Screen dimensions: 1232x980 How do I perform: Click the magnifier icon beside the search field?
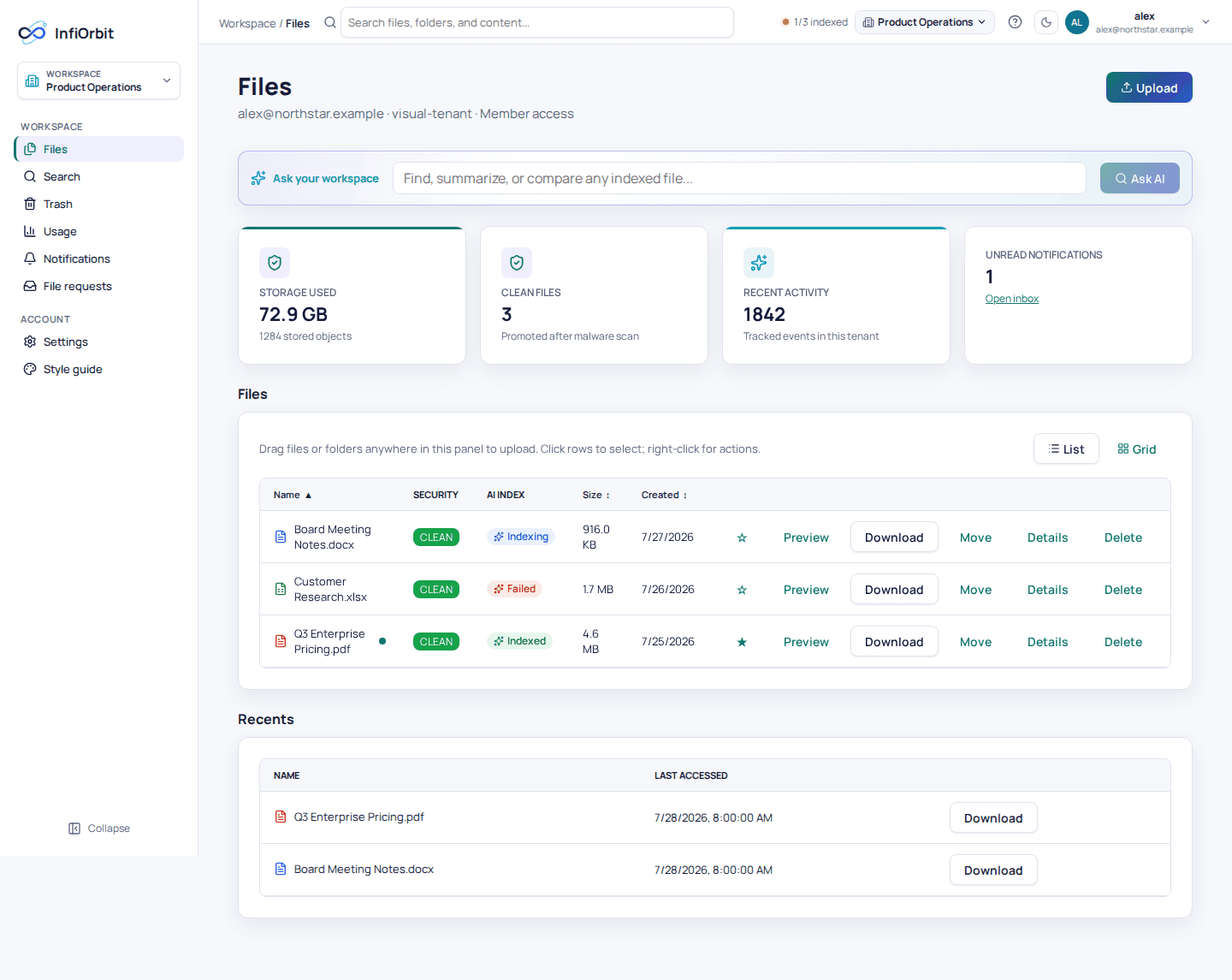click(329, 22)
